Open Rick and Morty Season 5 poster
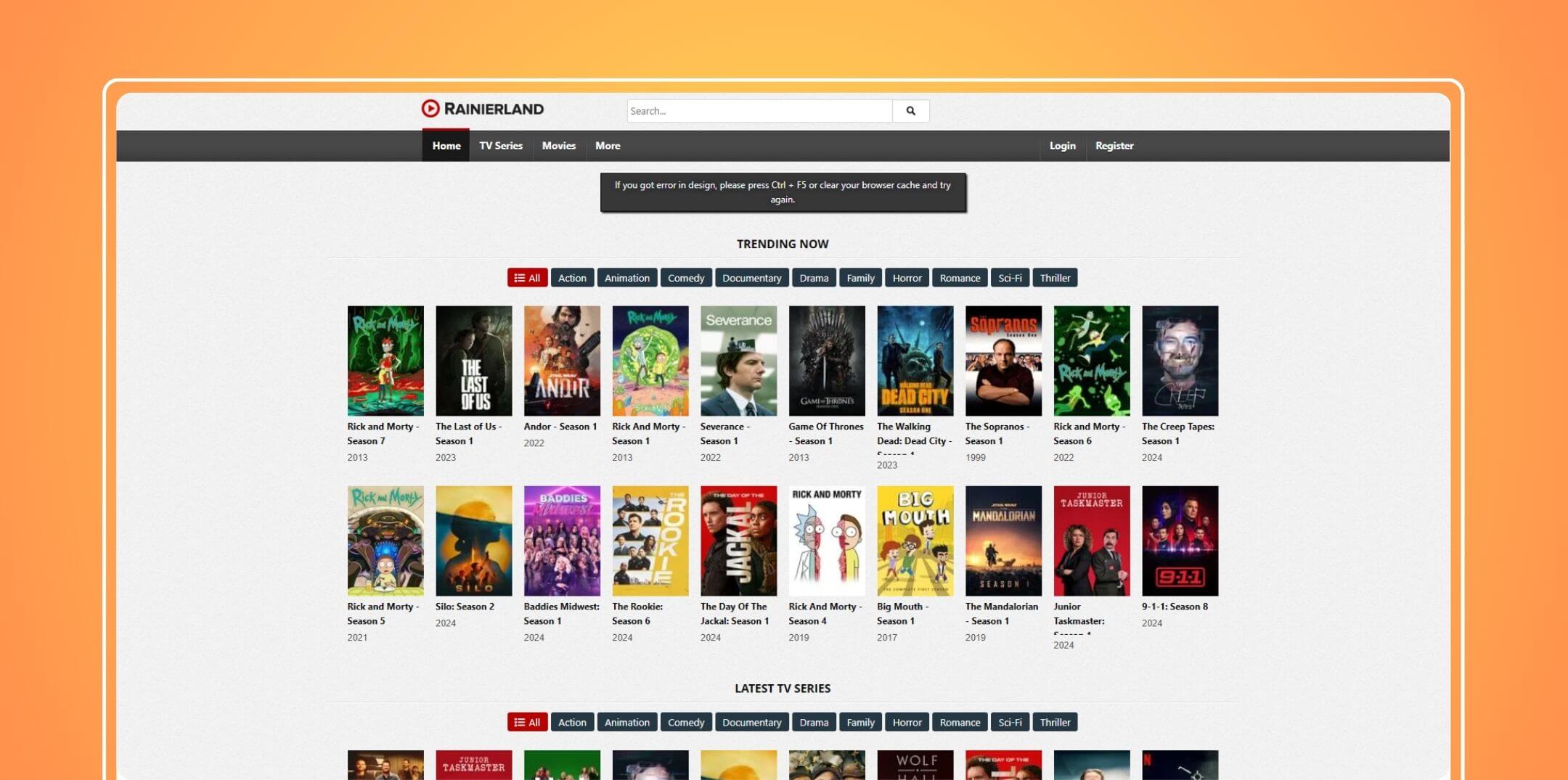This screenshot has width=1568, height=780. (385, 541)
